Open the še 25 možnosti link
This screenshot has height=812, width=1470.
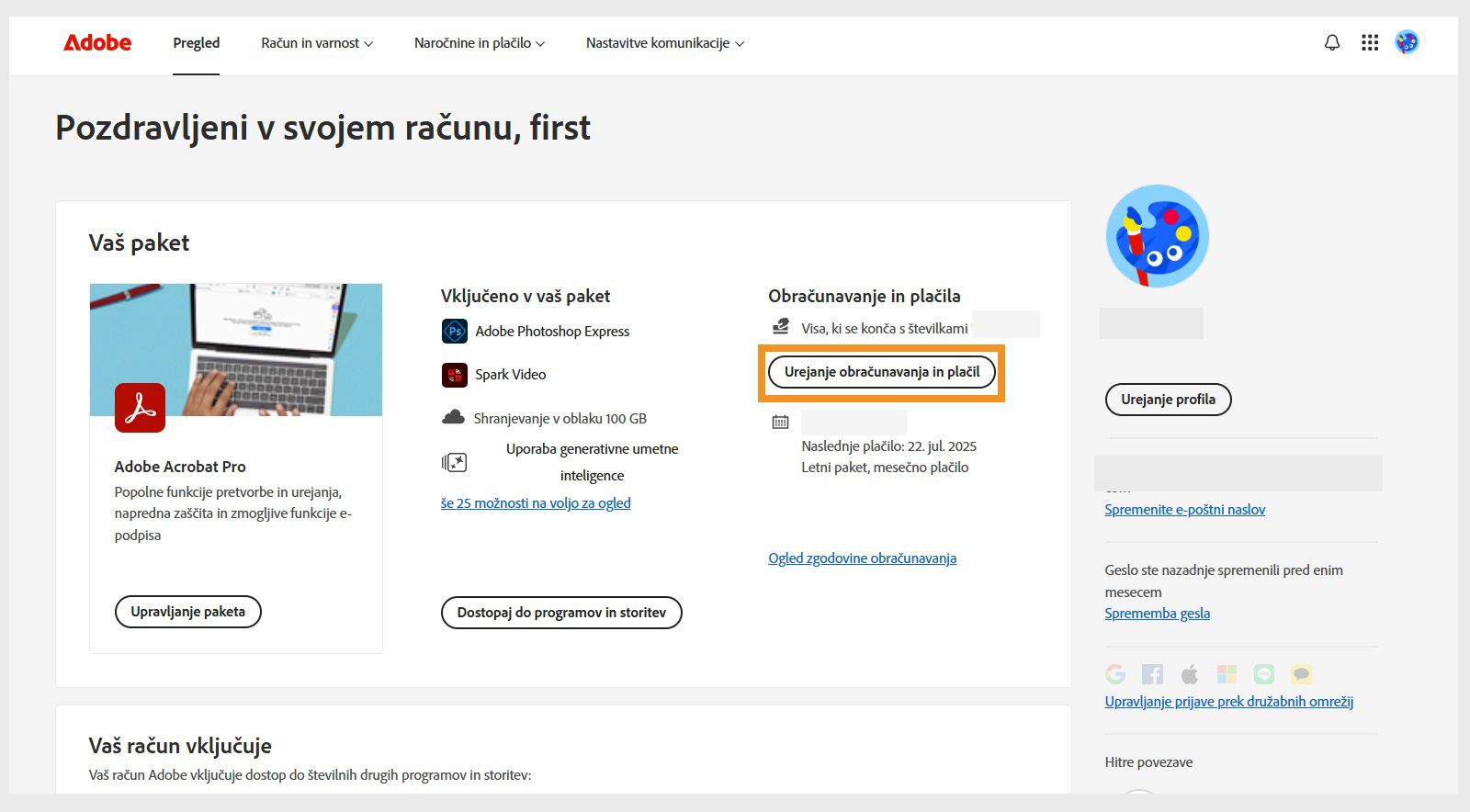(536, 503)
